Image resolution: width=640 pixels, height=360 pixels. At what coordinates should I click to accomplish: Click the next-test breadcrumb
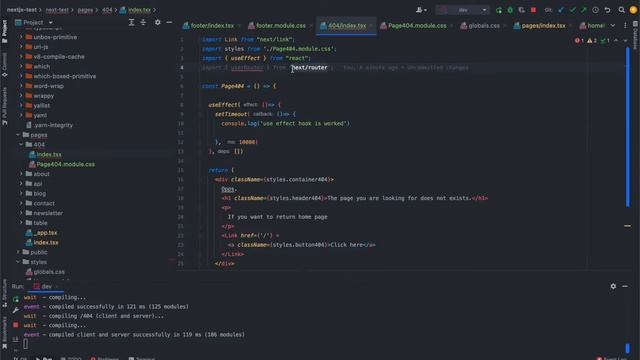click(57, 10)
